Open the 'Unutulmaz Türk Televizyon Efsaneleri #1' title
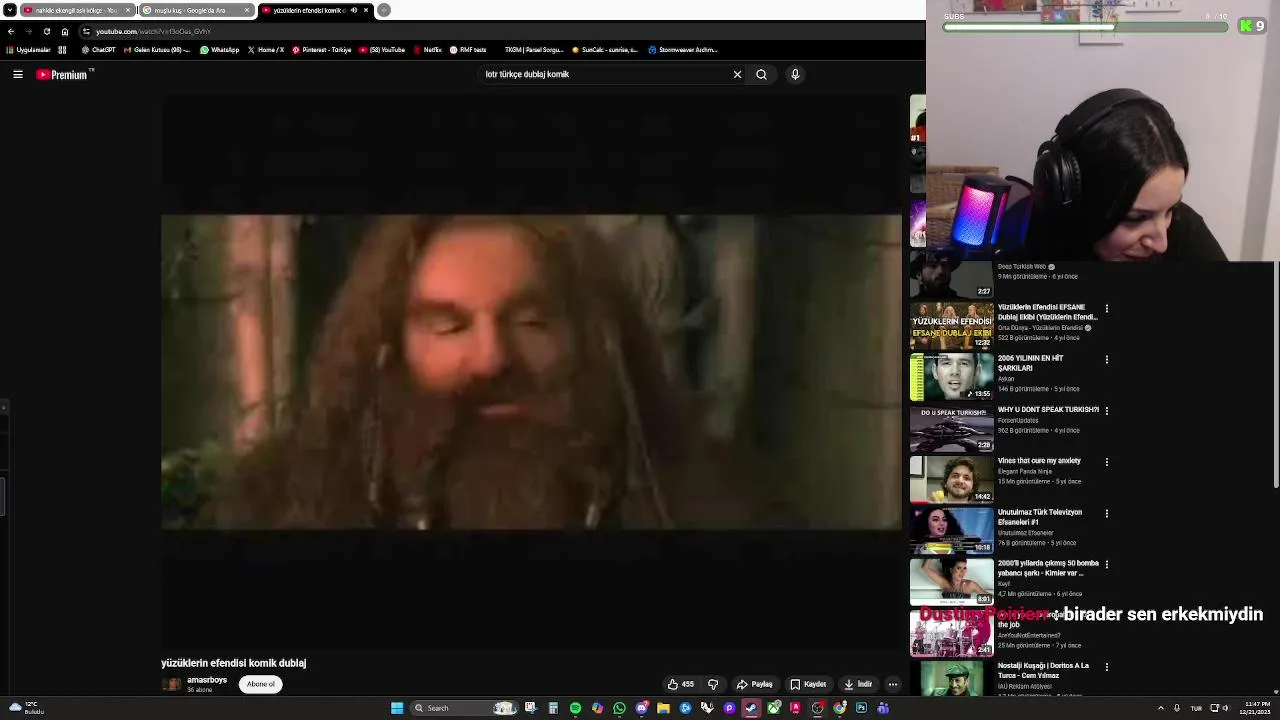 1040,517
